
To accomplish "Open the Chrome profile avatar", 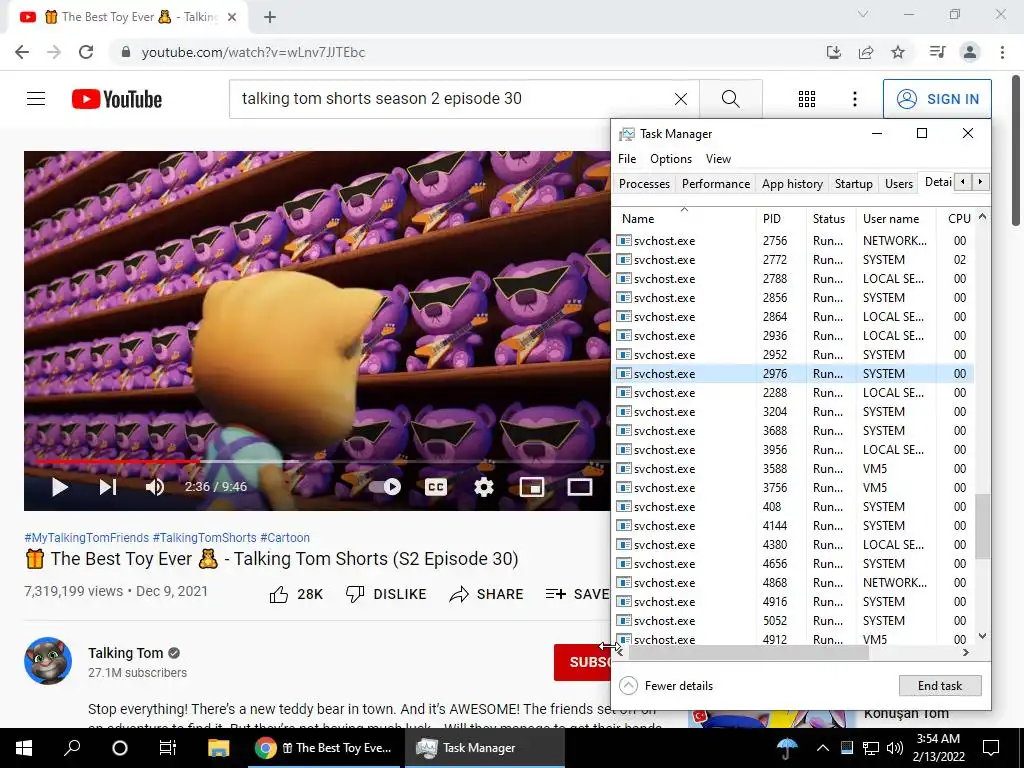I will [970, 52].
